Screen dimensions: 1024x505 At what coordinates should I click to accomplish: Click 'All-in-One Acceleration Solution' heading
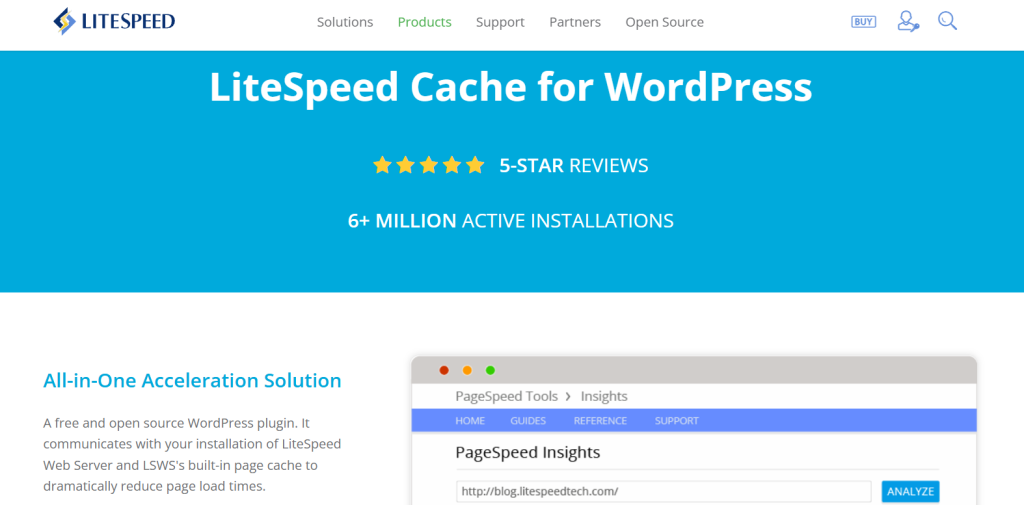point(192,380)
